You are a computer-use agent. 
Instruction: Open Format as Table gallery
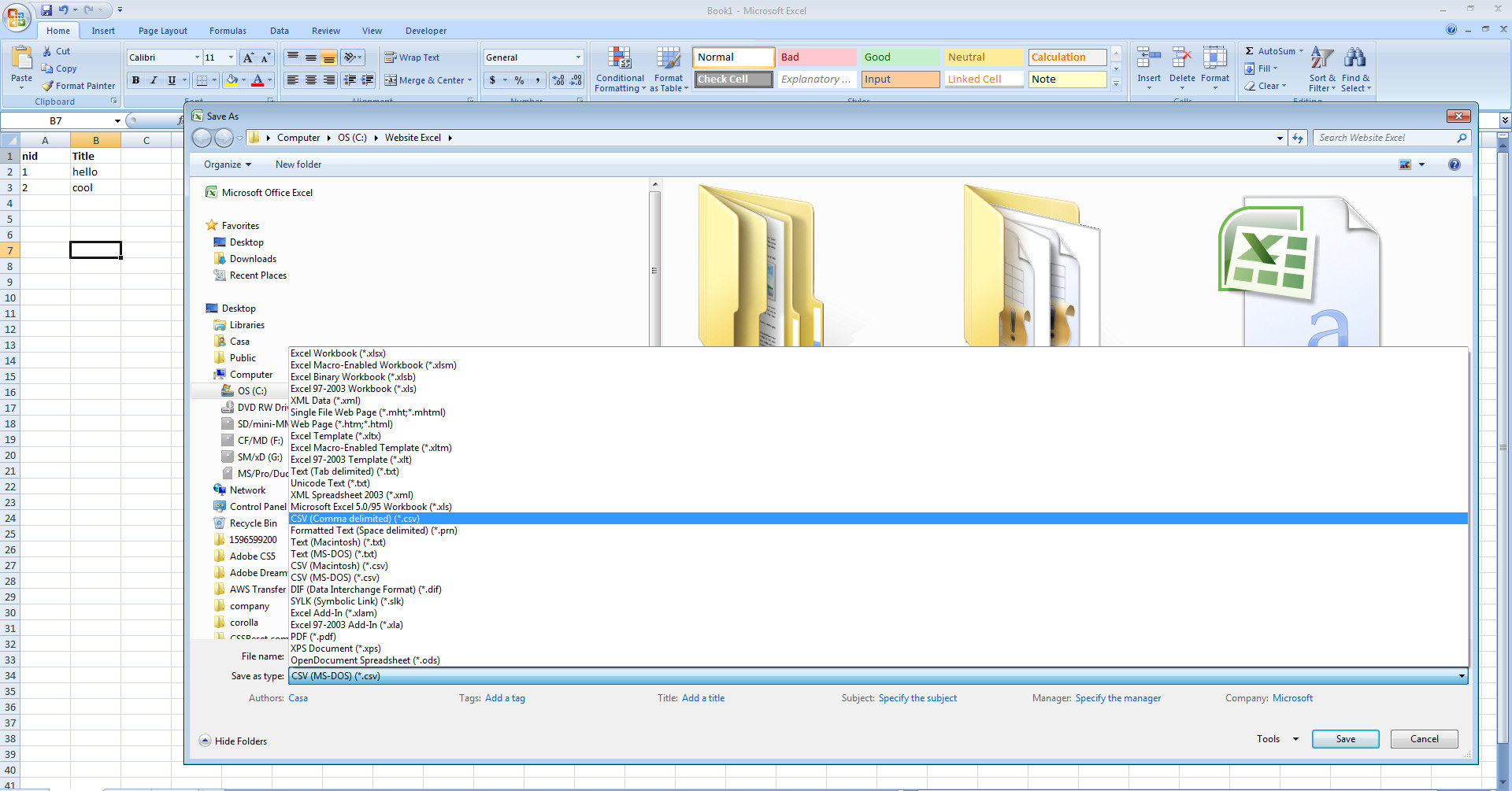pyautogui.click(x=669, y=69)
